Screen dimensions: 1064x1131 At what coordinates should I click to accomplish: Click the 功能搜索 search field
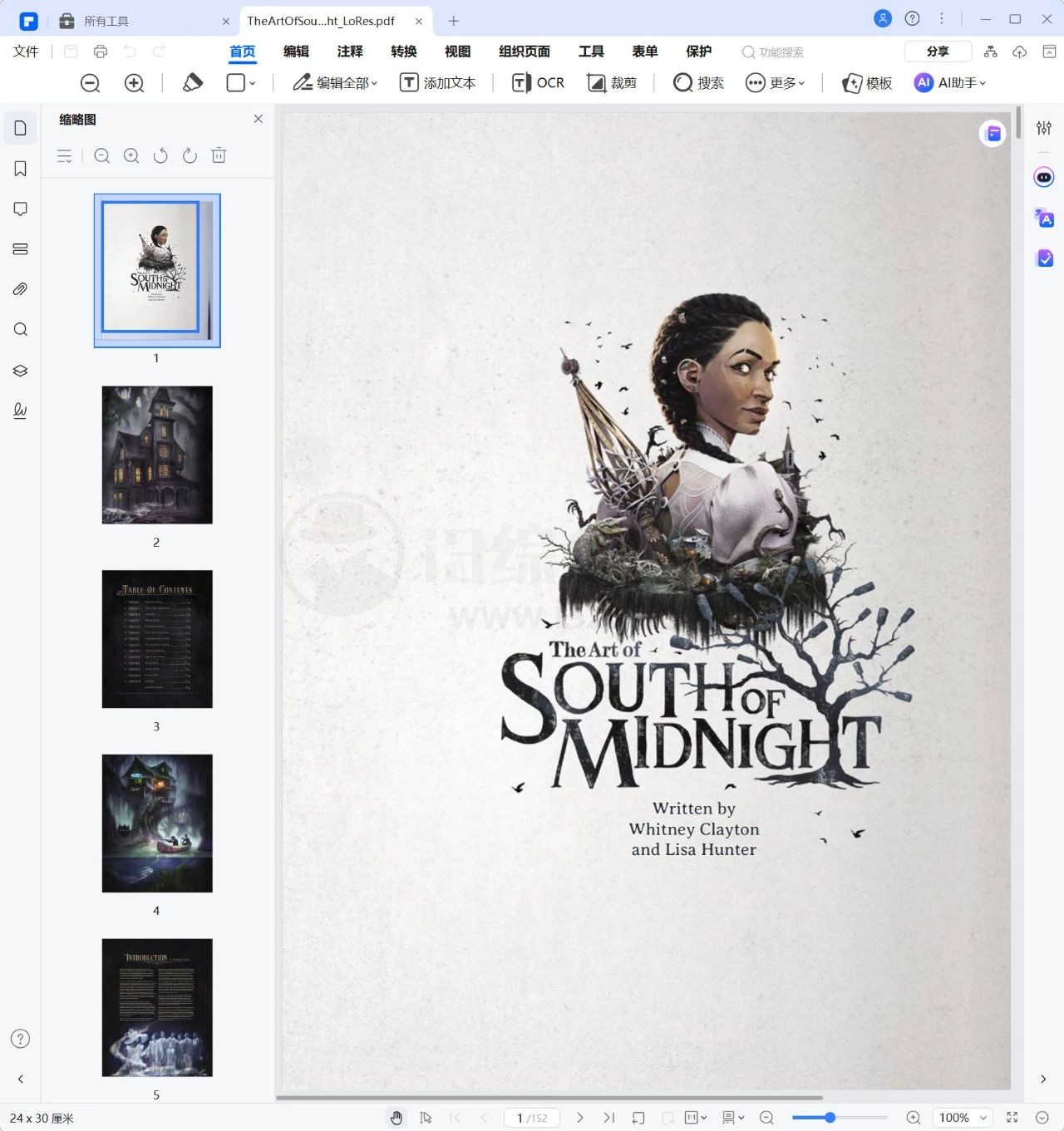tap(773, 52)
